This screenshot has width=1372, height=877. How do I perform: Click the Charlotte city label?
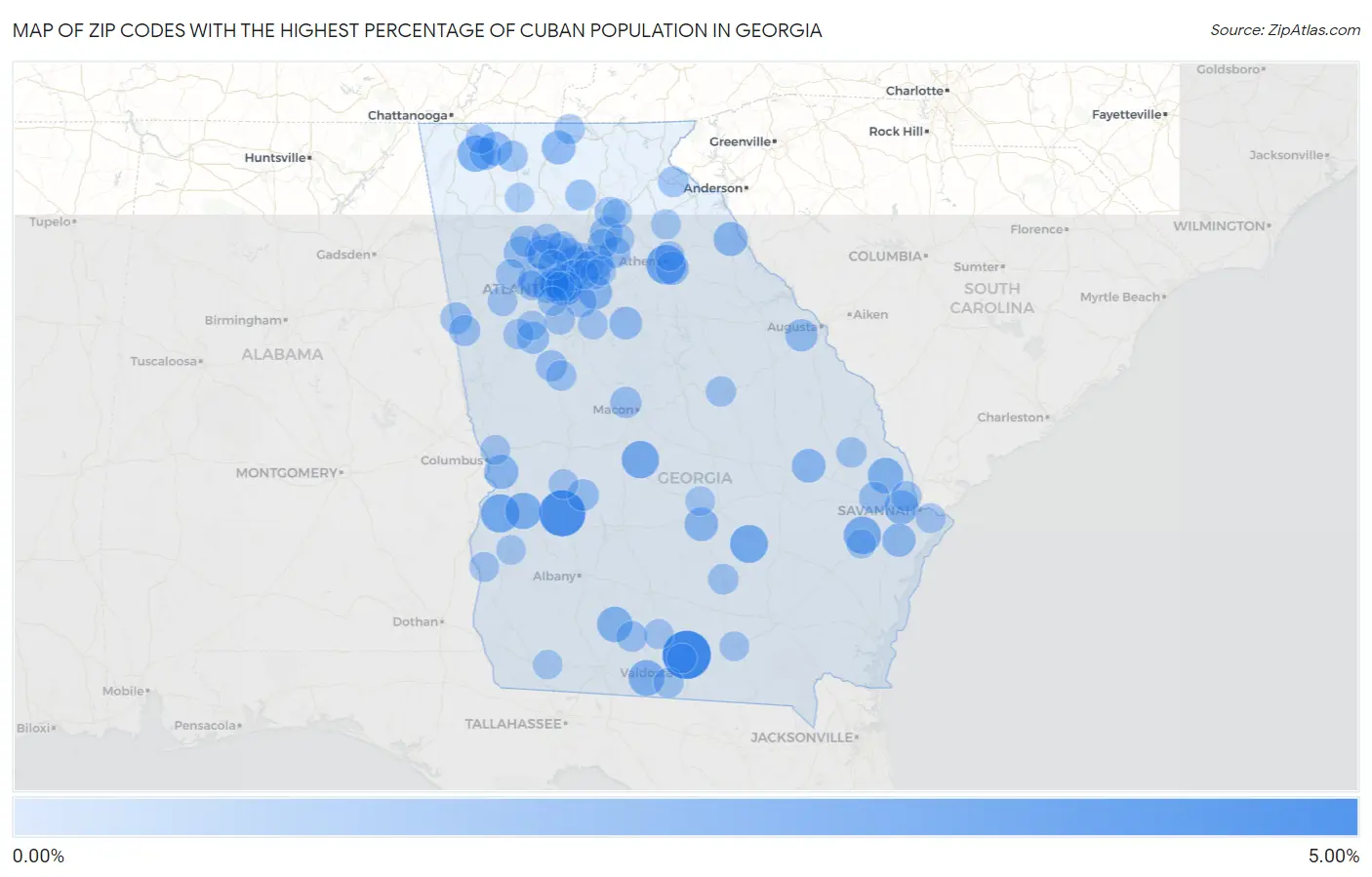tap(916, 91)
